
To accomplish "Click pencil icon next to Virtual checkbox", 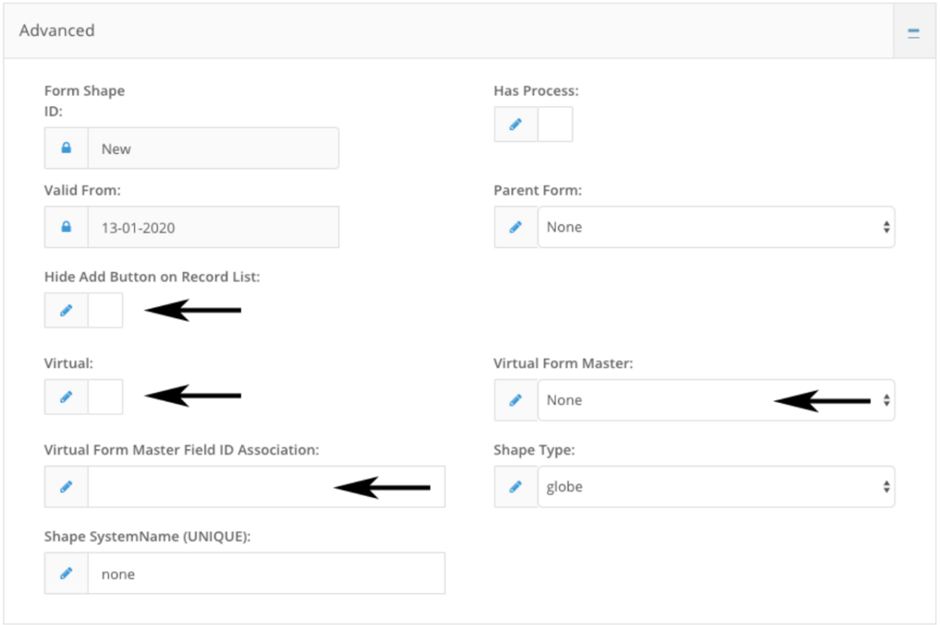I will (66, 397).
